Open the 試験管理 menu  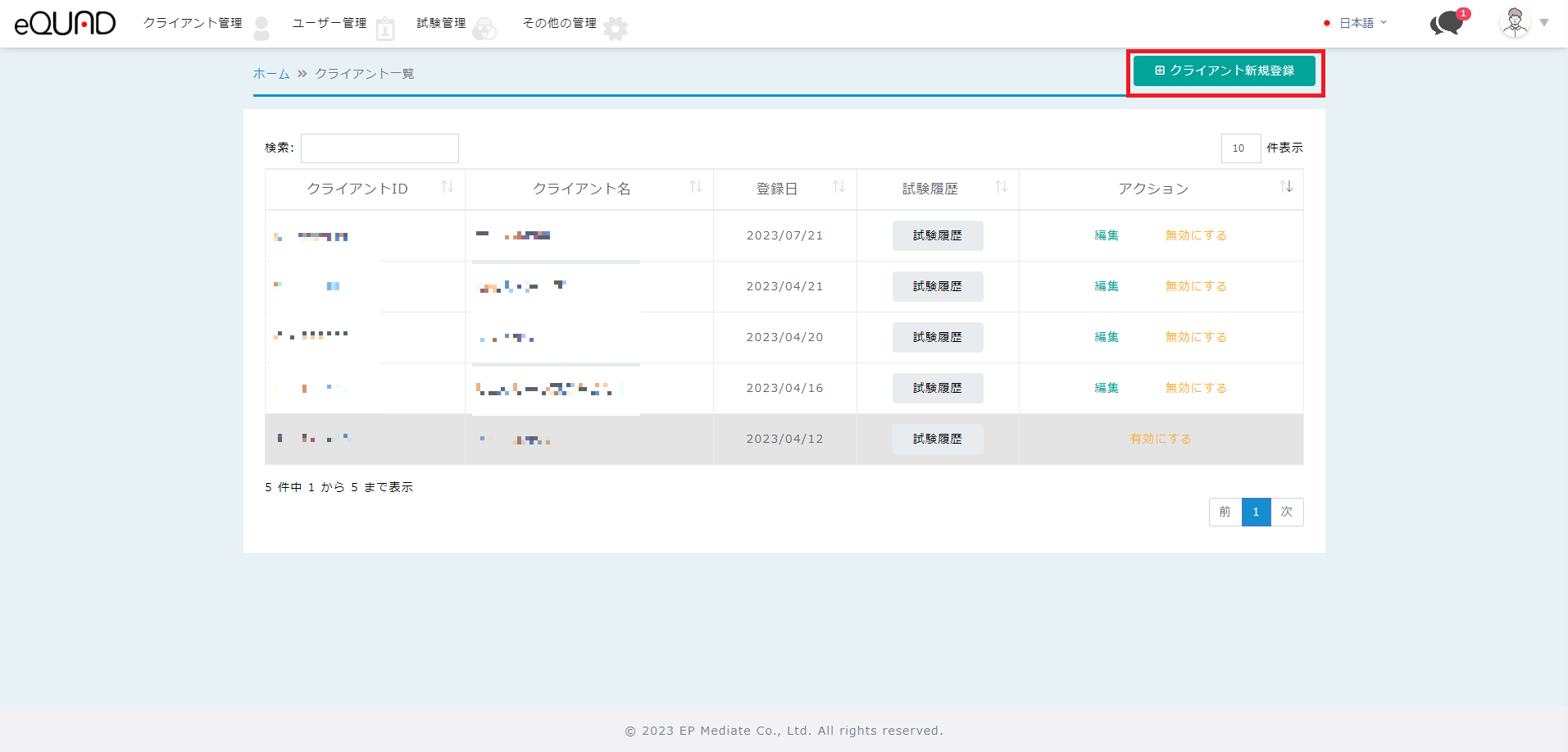(x=441, y=23)
